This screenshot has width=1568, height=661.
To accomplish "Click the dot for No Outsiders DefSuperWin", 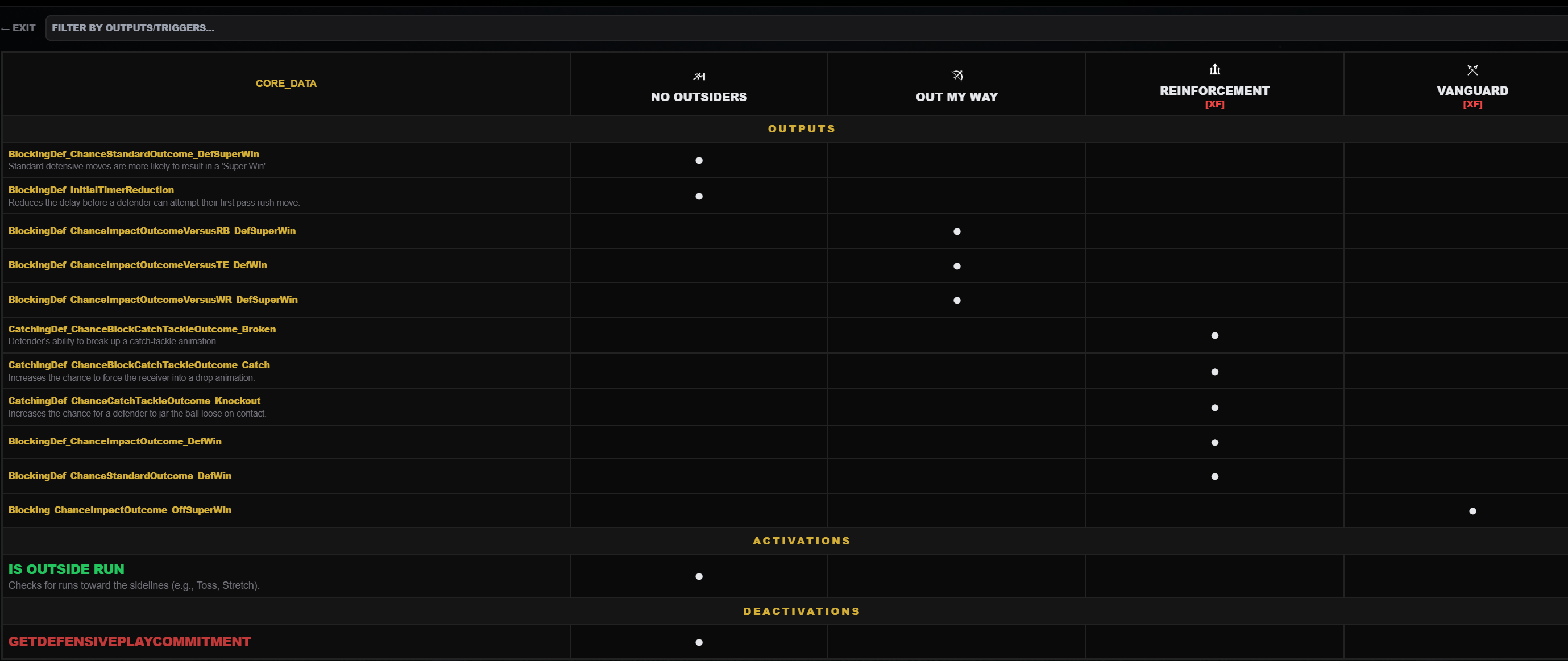I will (699, 161).
